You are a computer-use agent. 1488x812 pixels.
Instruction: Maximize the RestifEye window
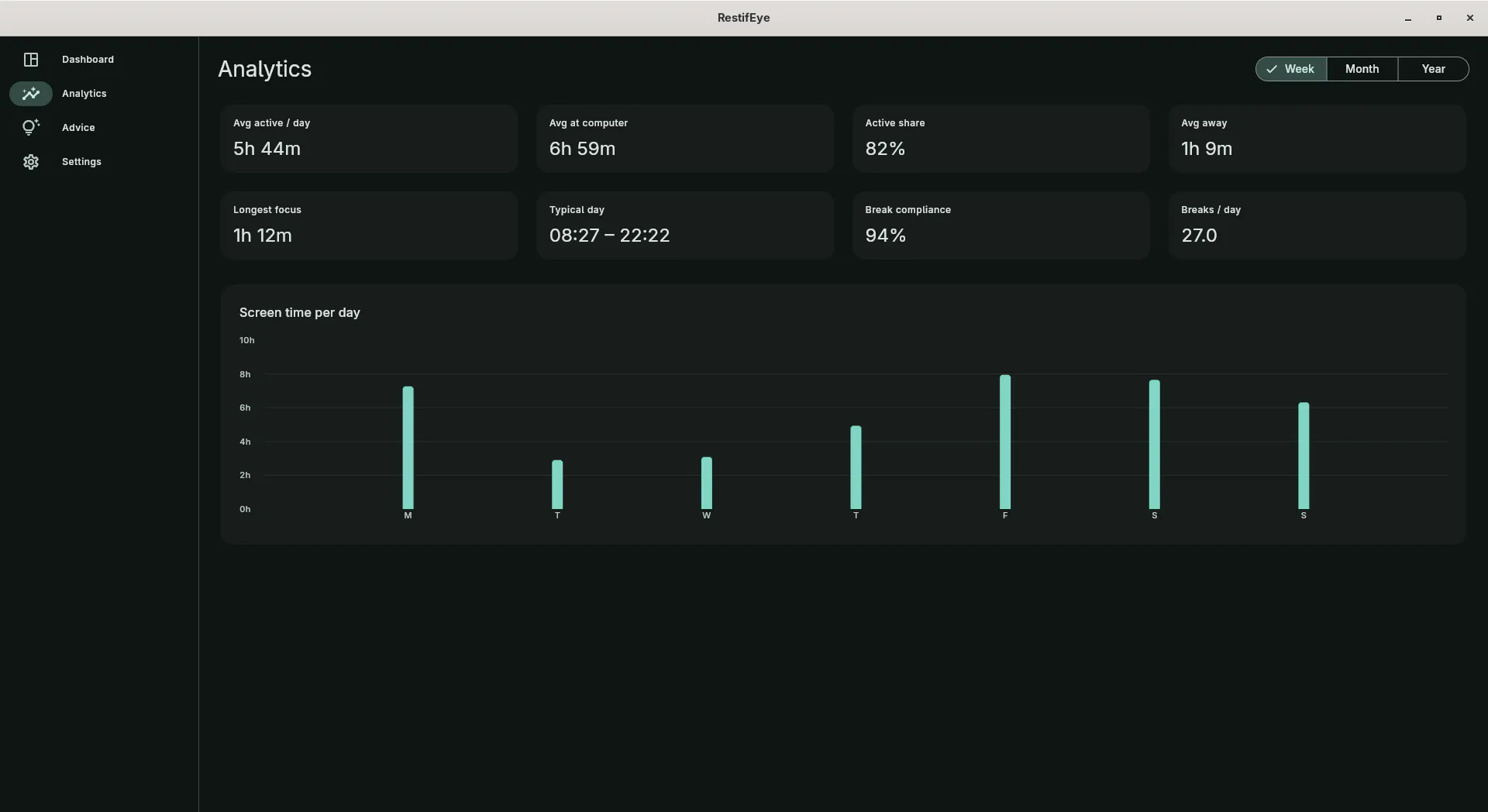click(1438, 18)
